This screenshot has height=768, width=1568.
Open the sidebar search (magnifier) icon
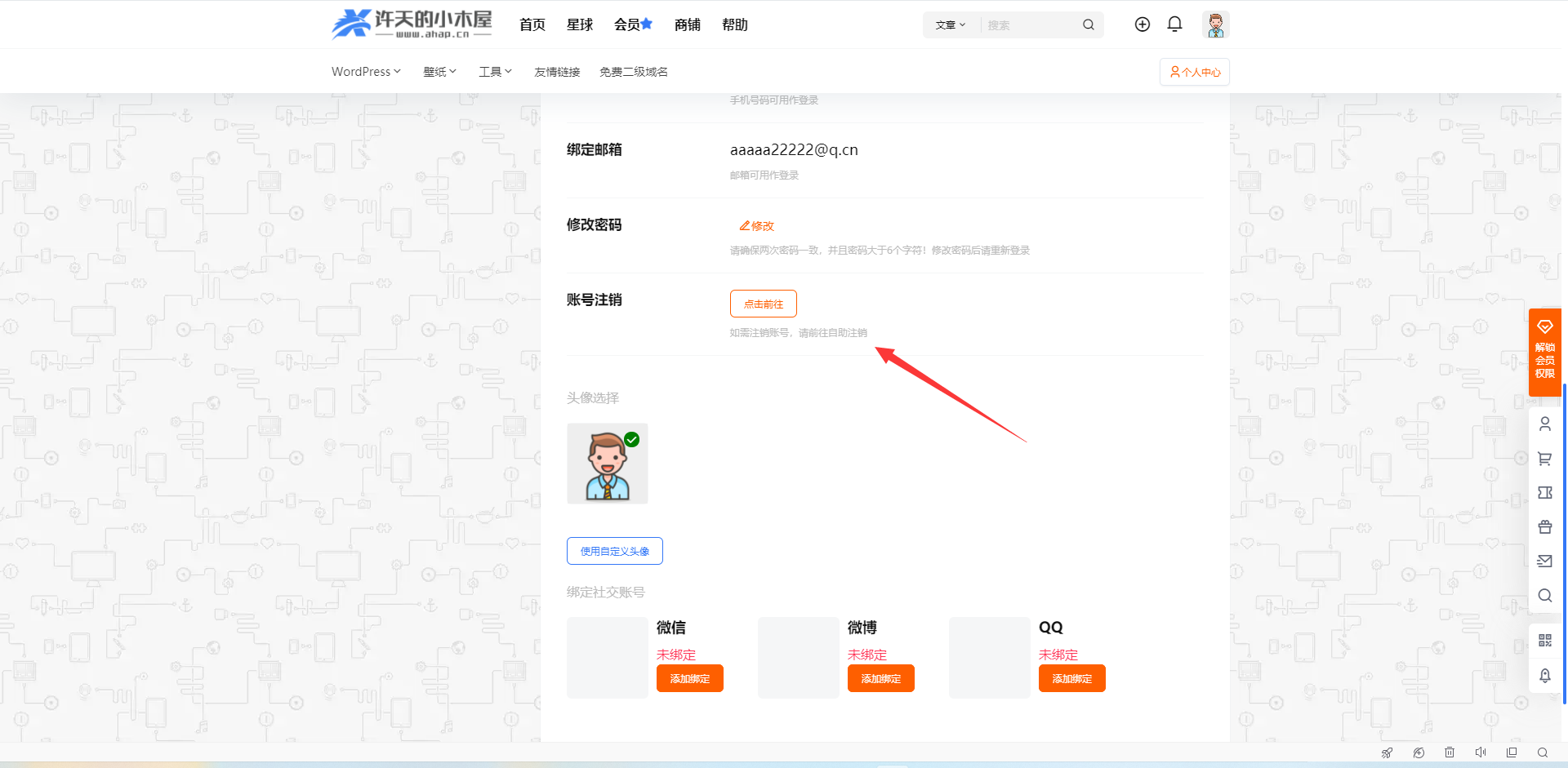[x=1544, y=595]
